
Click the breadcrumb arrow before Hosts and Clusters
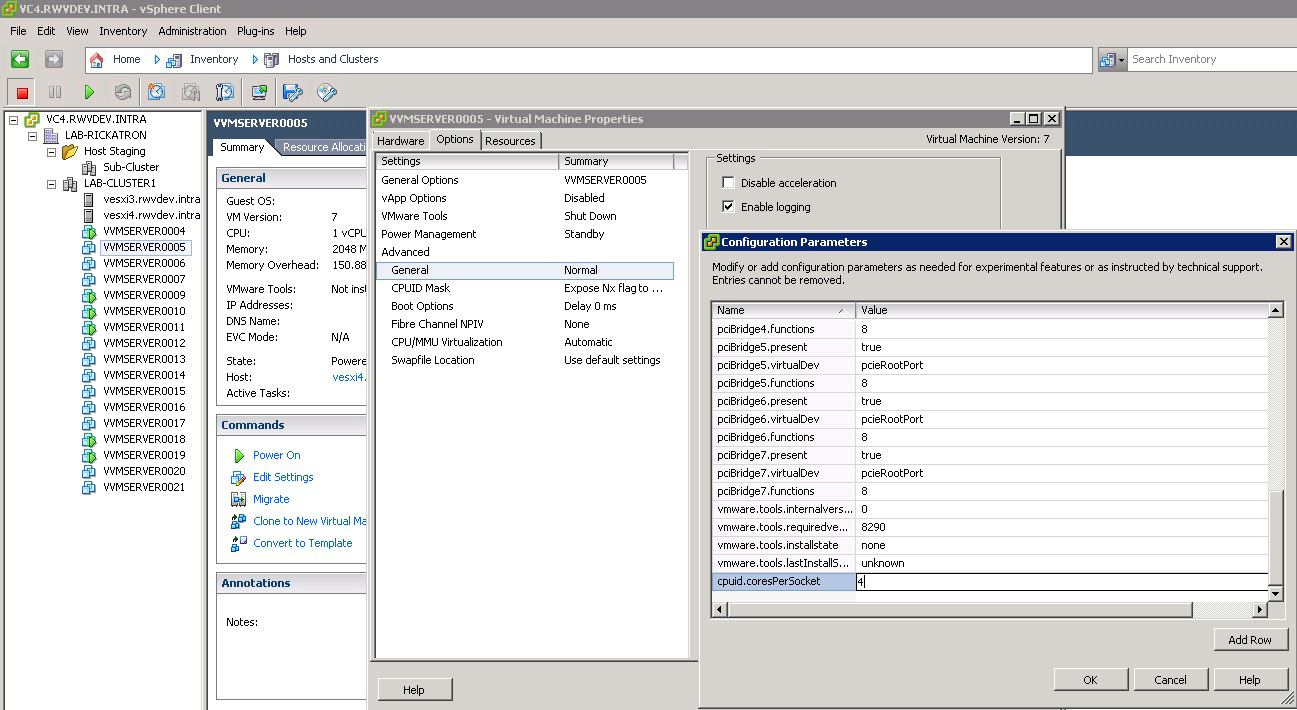pos(255,60)
